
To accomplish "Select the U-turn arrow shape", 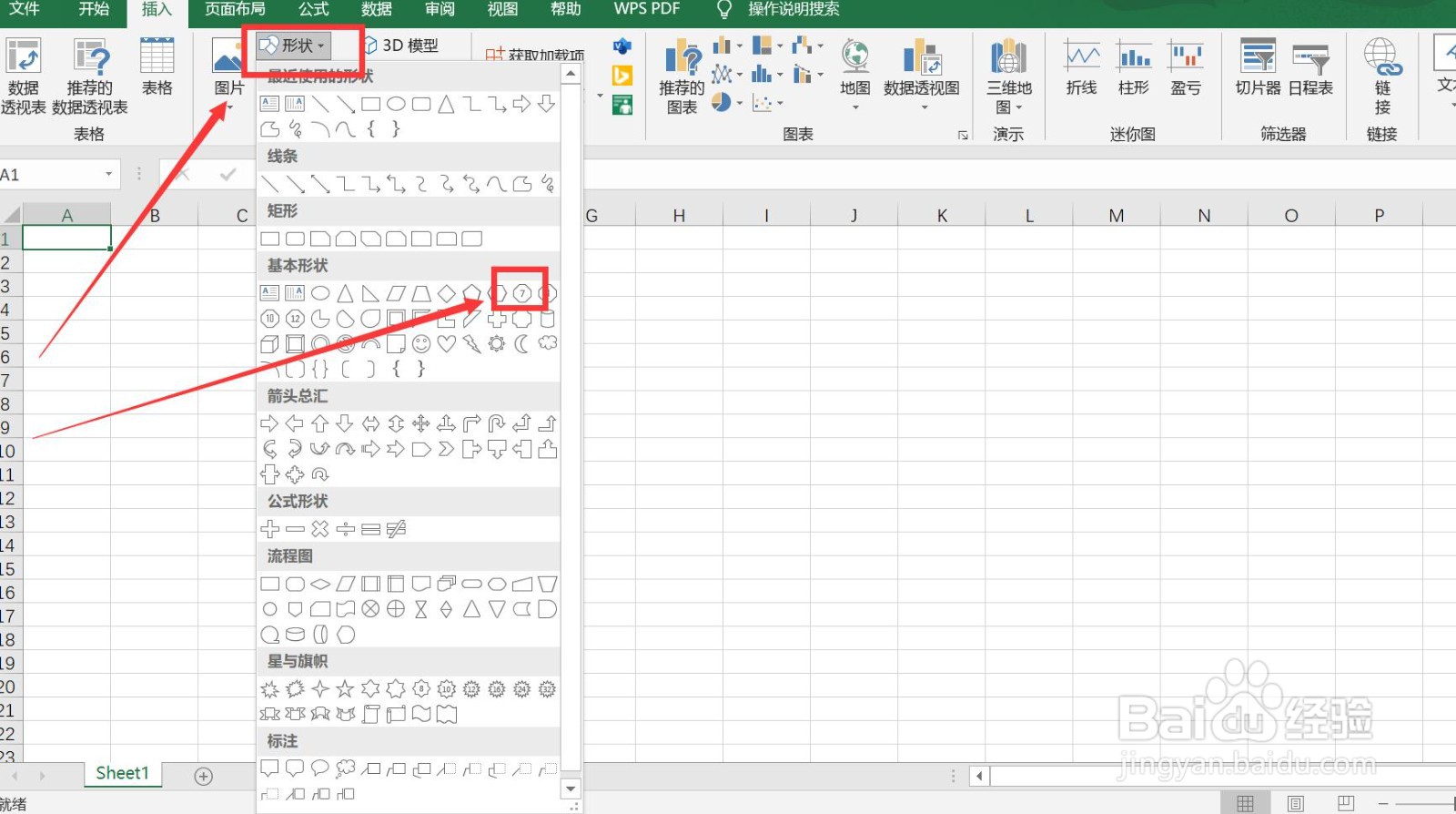I will click(497, 423).
